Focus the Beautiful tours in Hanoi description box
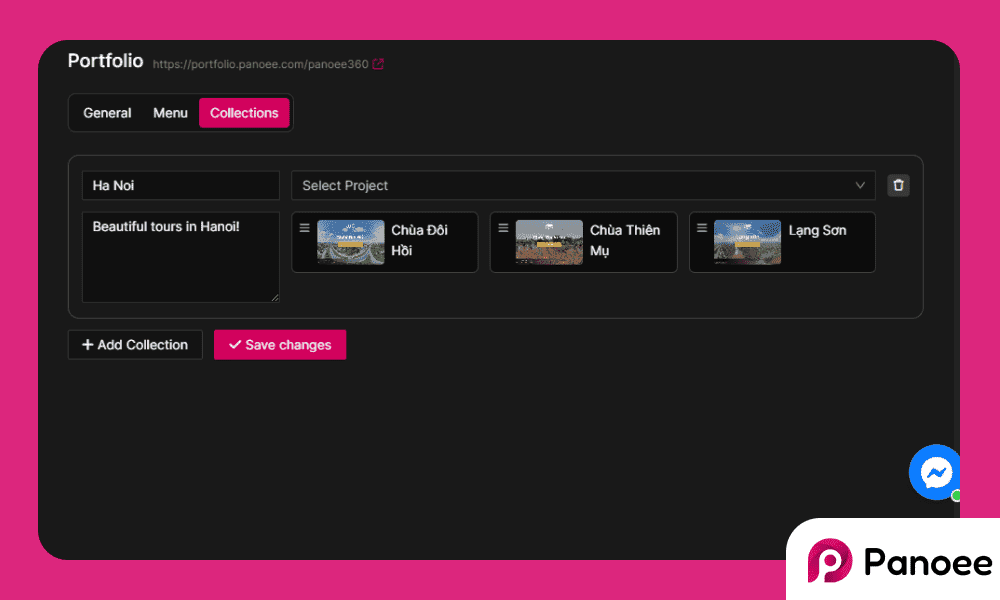The width and height of the screenshot is (1000, 600). tap(180, 256)
